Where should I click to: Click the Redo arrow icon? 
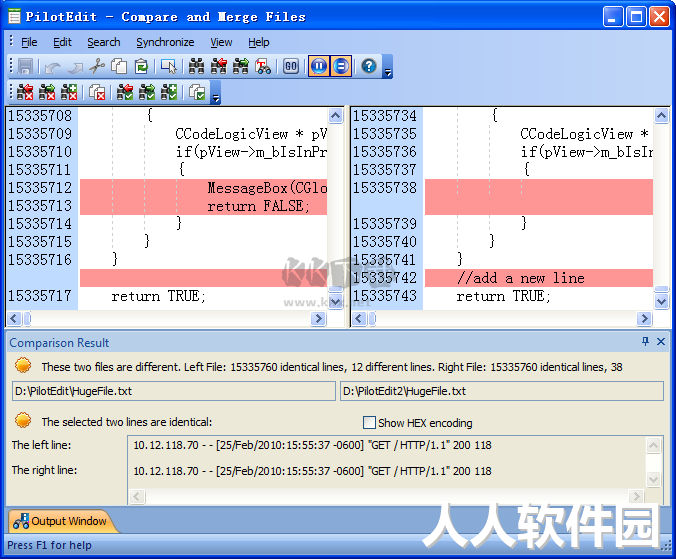75,68
